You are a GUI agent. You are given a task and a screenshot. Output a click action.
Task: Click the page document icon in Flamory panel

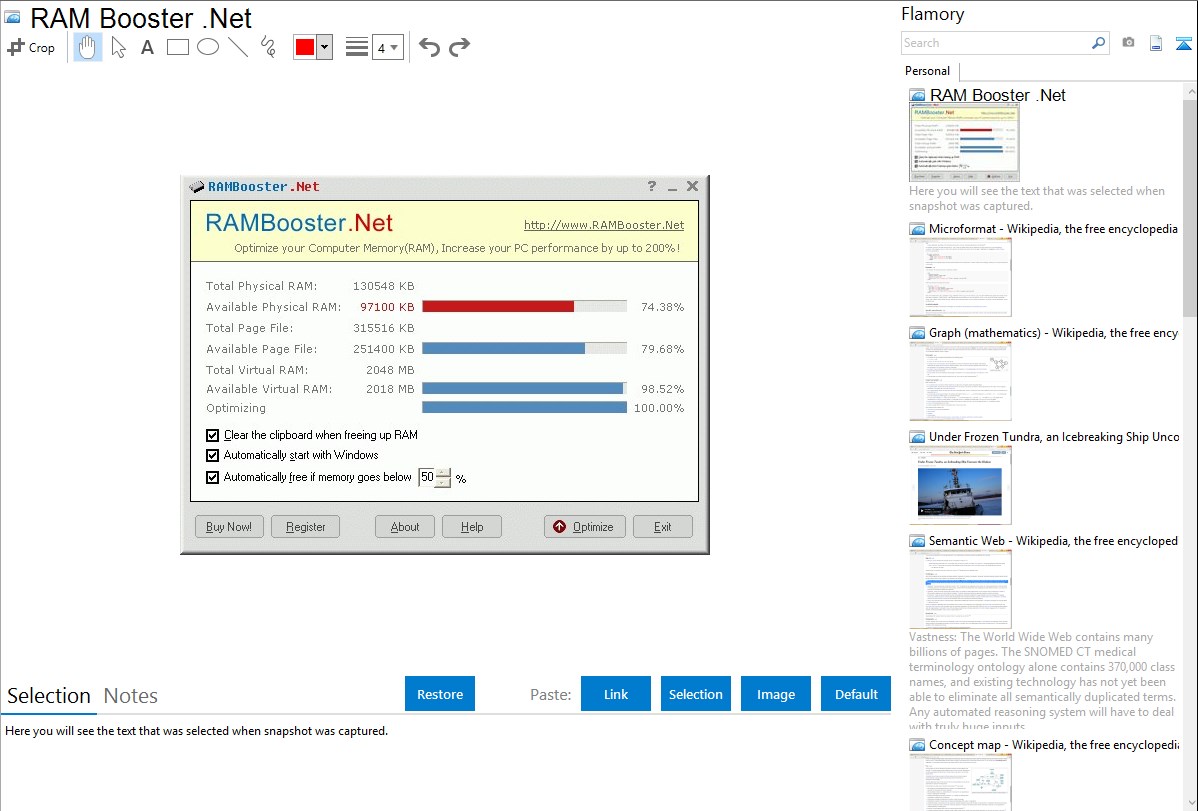1156,43
